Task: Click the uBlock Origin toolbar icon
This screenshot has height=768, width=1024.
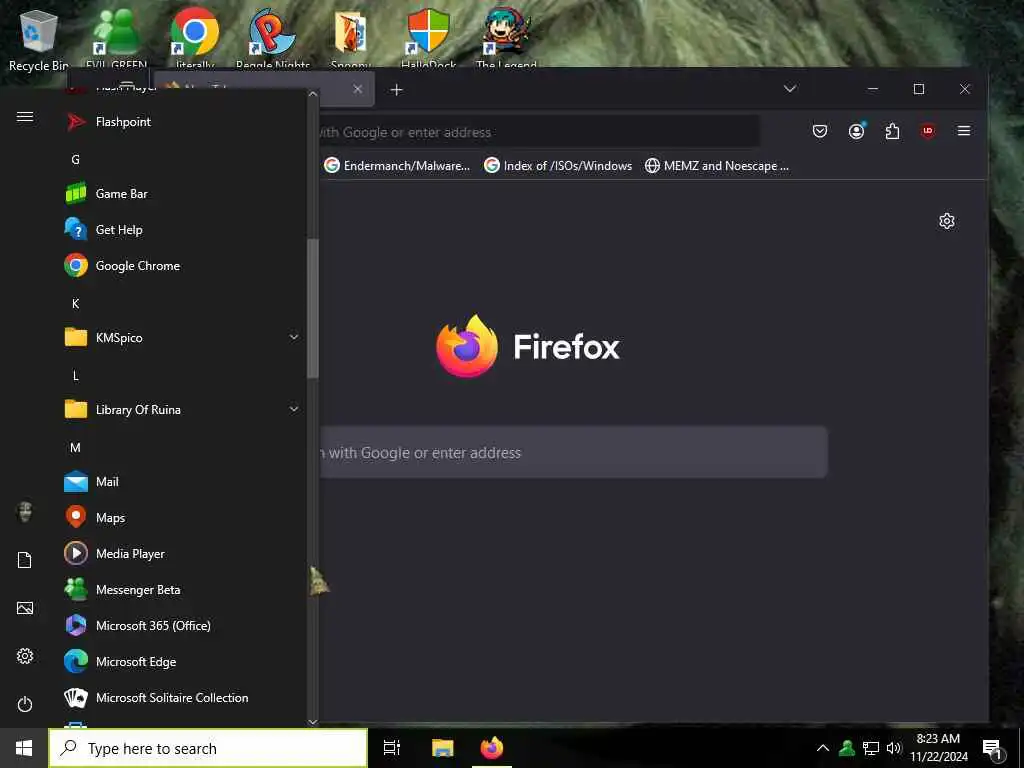Action: 927,131
